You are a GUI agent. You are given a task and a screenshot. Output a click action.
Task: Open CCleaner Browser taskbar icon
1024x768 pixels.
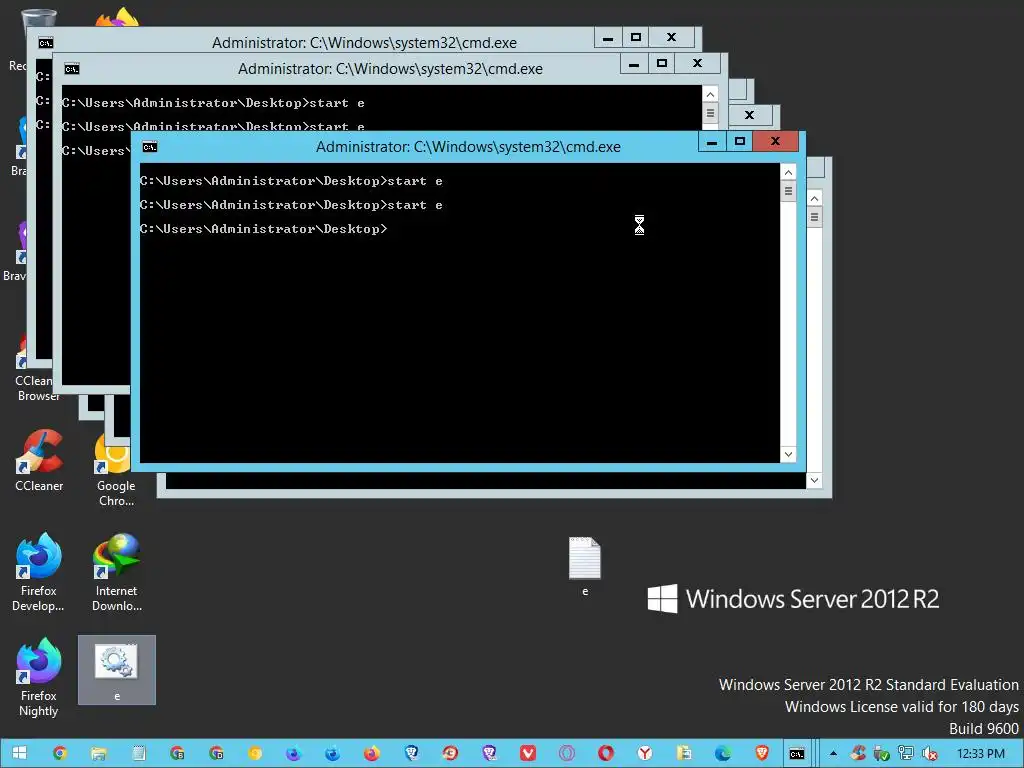450,754
